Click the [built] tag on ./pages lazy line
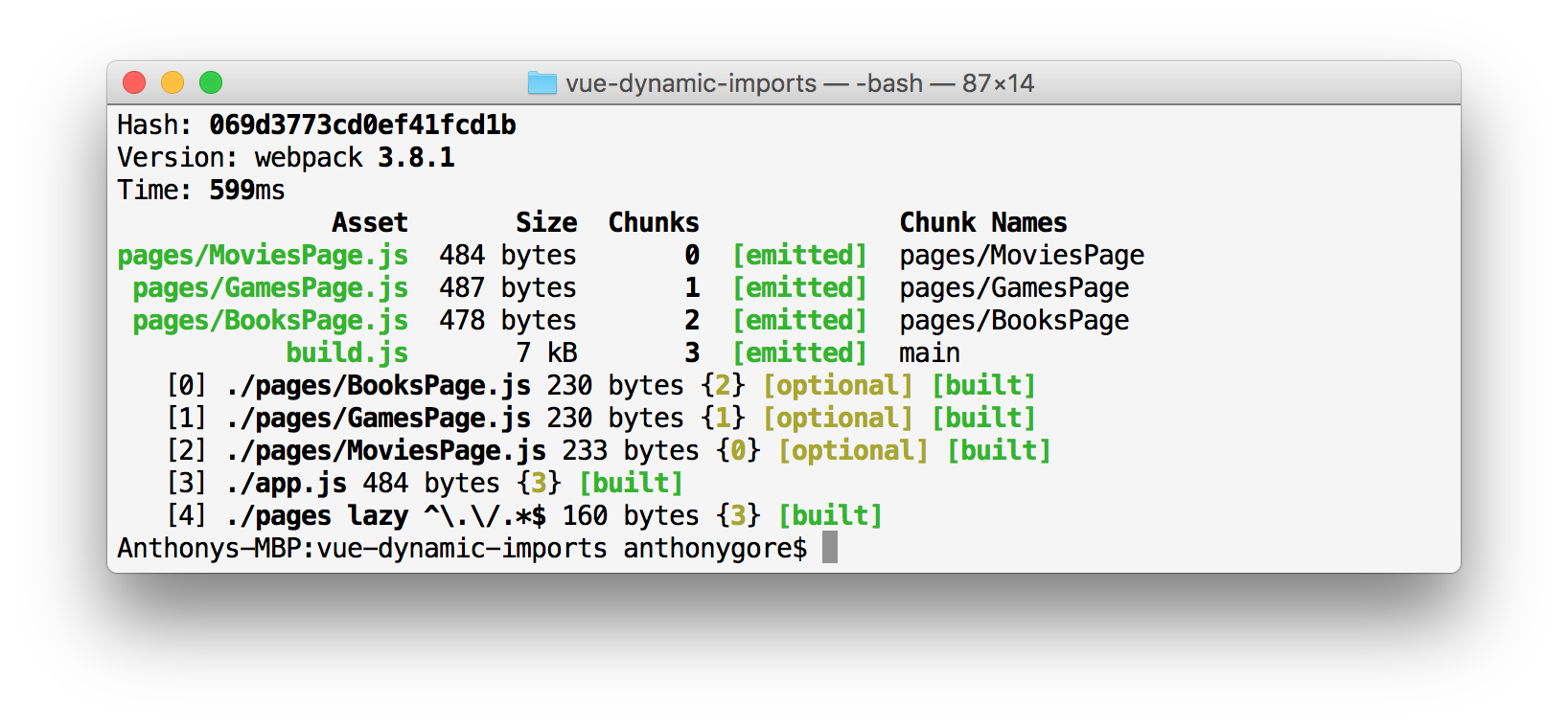 [x=830, y=516]
